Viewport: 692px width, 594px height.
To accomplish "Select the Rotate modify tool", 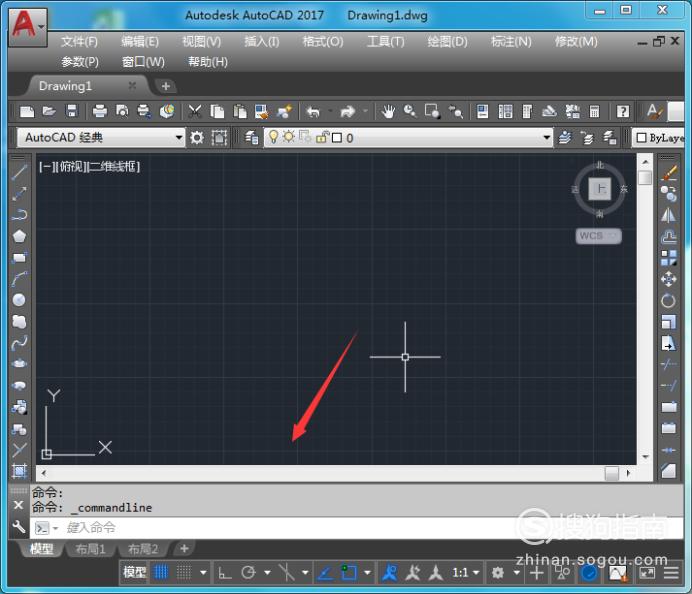I will pyautogui.click(x=669, y=301).
